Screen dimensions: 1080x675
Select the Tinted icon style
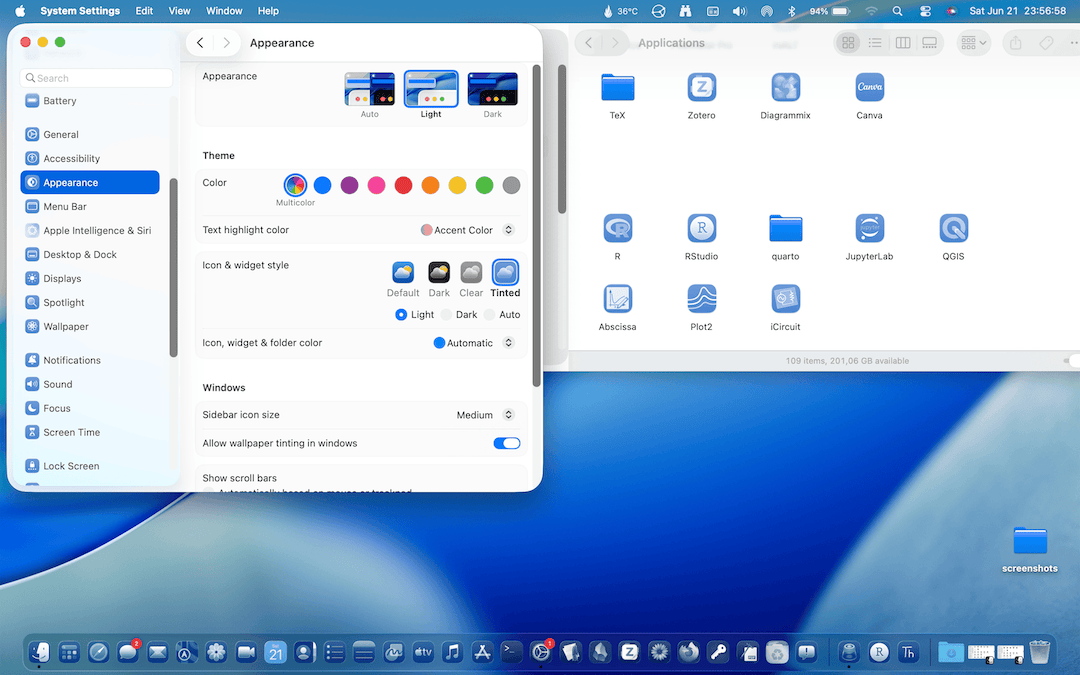point(505,273)
